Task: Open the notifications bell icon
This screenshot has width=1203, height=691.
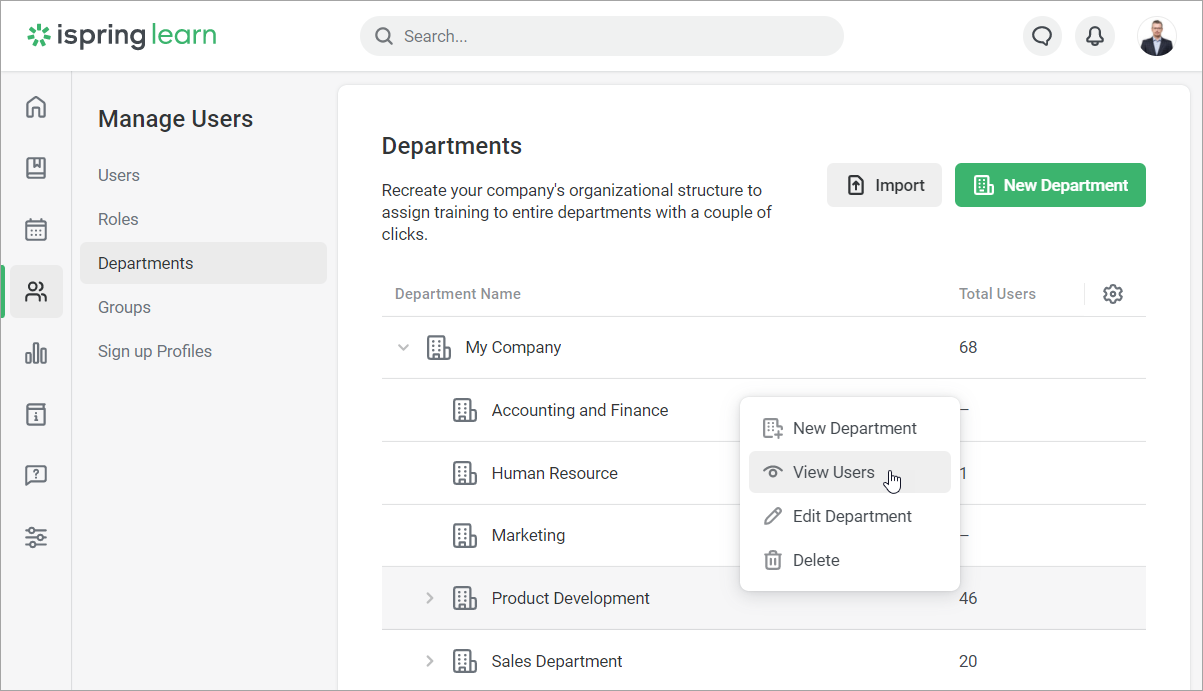Action: pos(1095,36)
